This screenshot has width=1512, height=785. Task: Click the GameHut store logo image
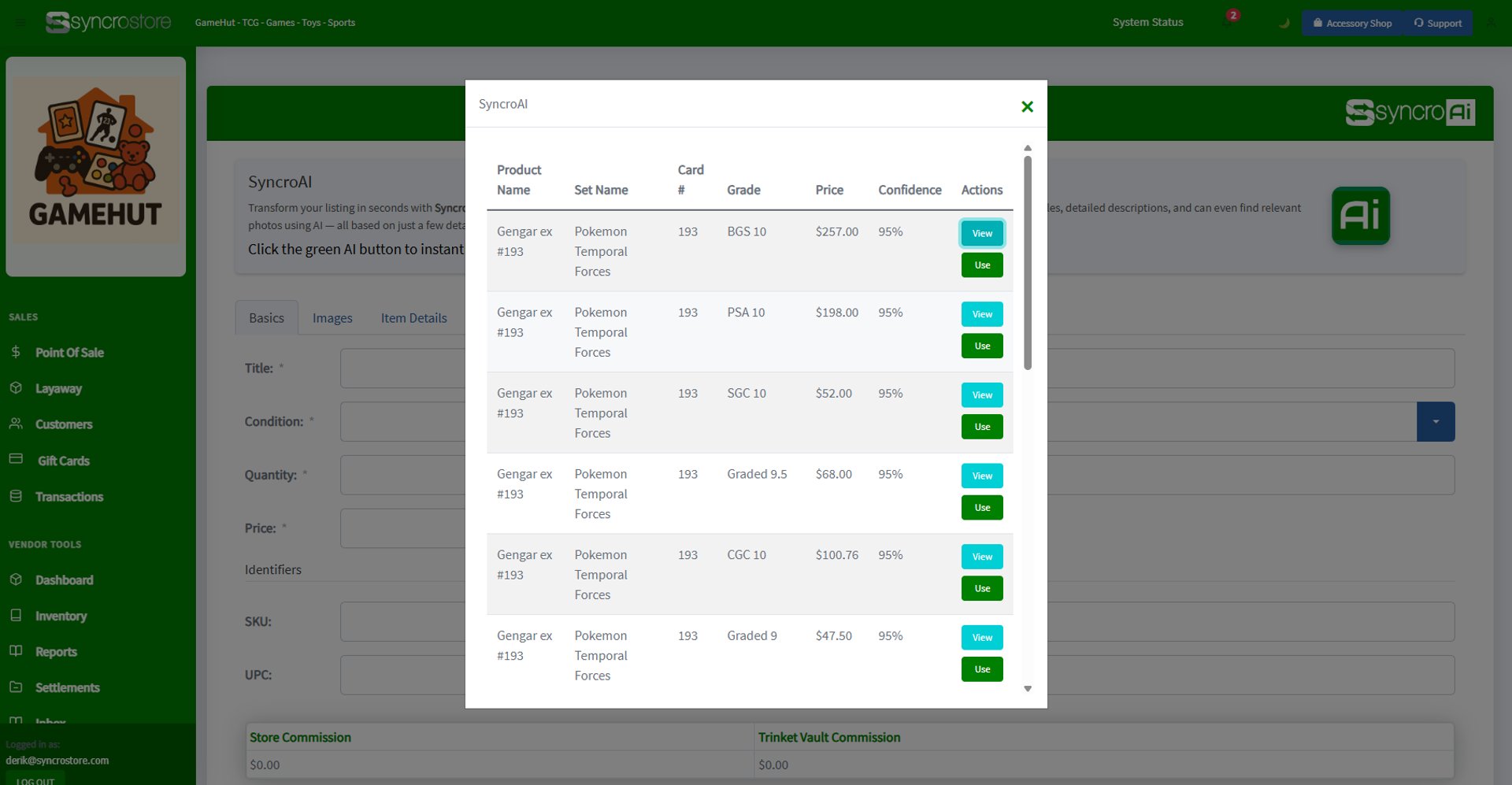click(x=96, y=166)
